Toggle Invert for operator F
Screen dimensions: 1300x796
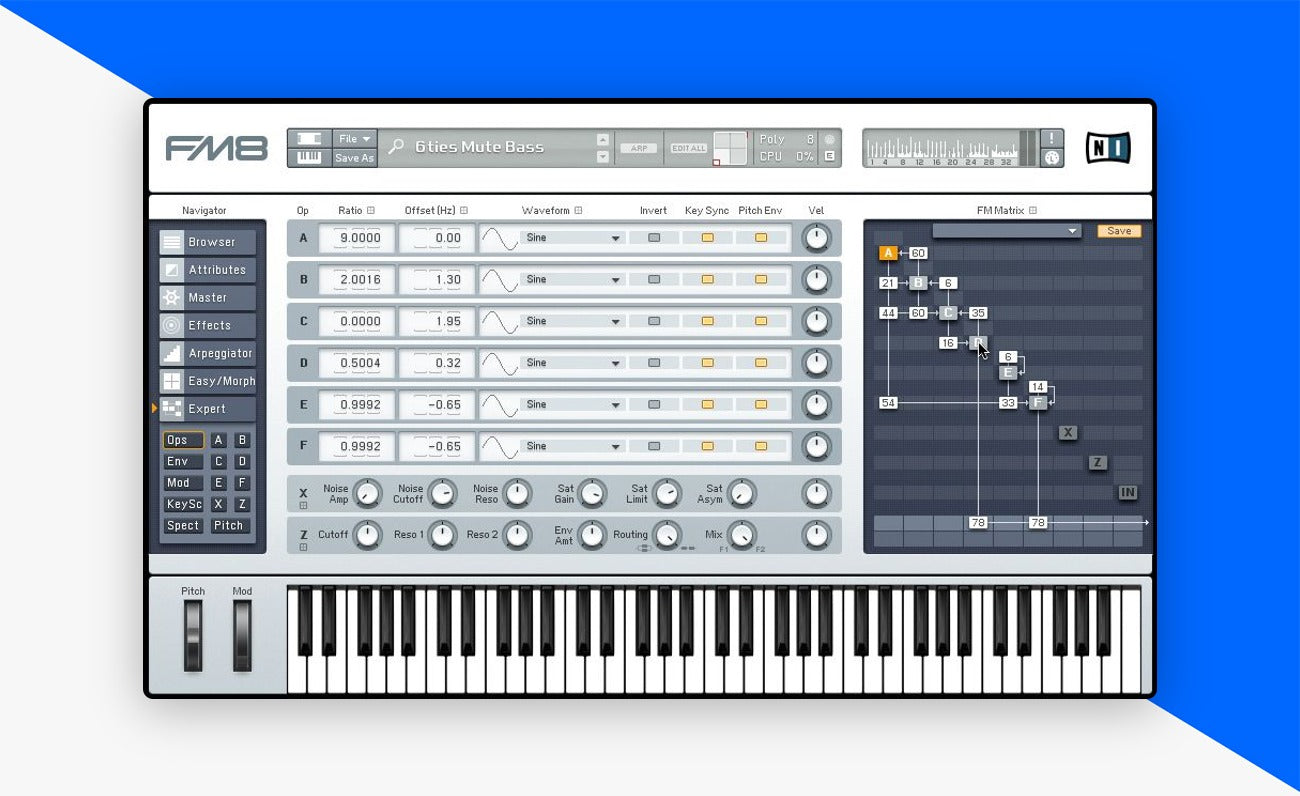tap(654, 446)
